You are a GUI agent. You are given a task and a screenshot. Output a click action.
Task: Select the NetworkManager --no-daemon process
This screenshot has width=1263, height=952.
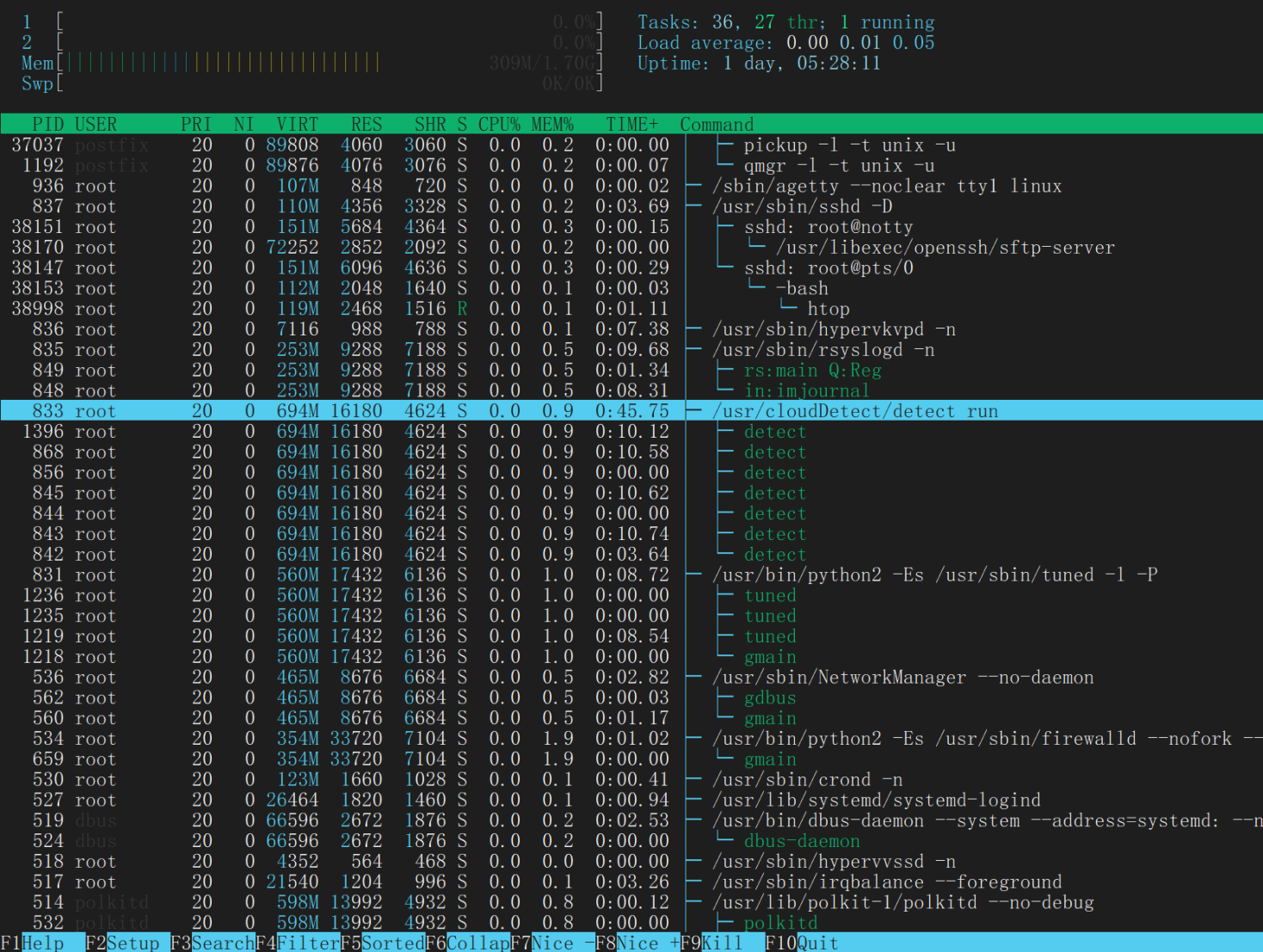click(631, 678)
